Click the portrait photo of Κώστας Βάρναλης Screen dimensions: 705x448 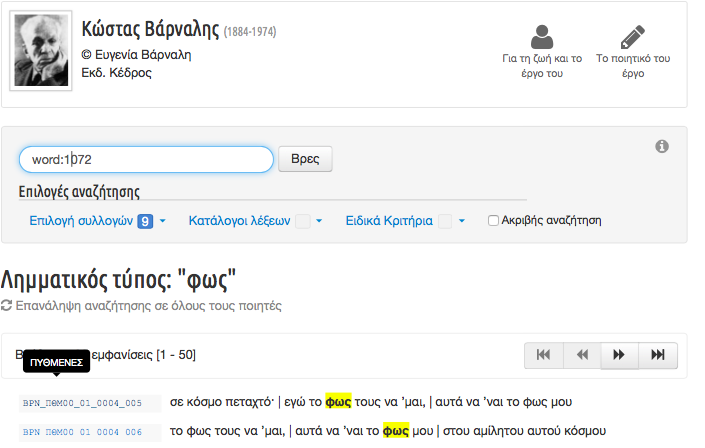41,50
